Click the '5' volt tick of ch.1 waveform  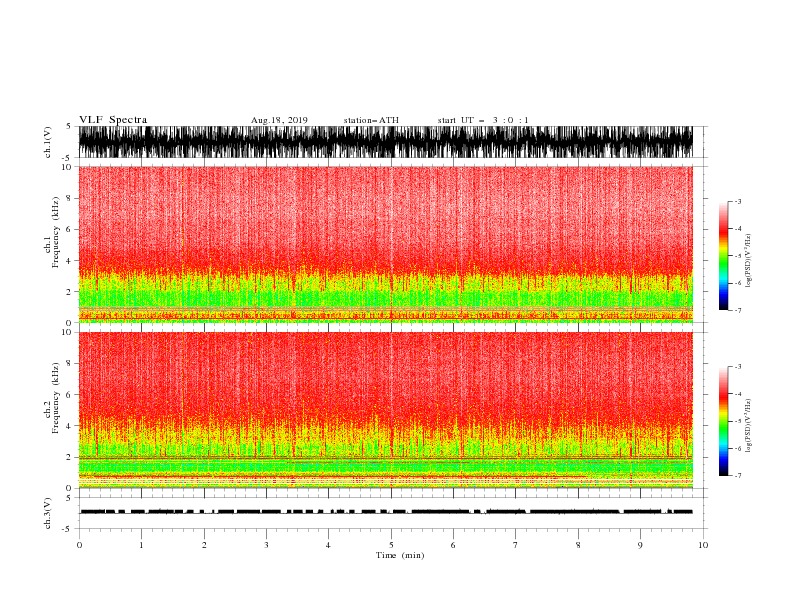coord(69,126)
